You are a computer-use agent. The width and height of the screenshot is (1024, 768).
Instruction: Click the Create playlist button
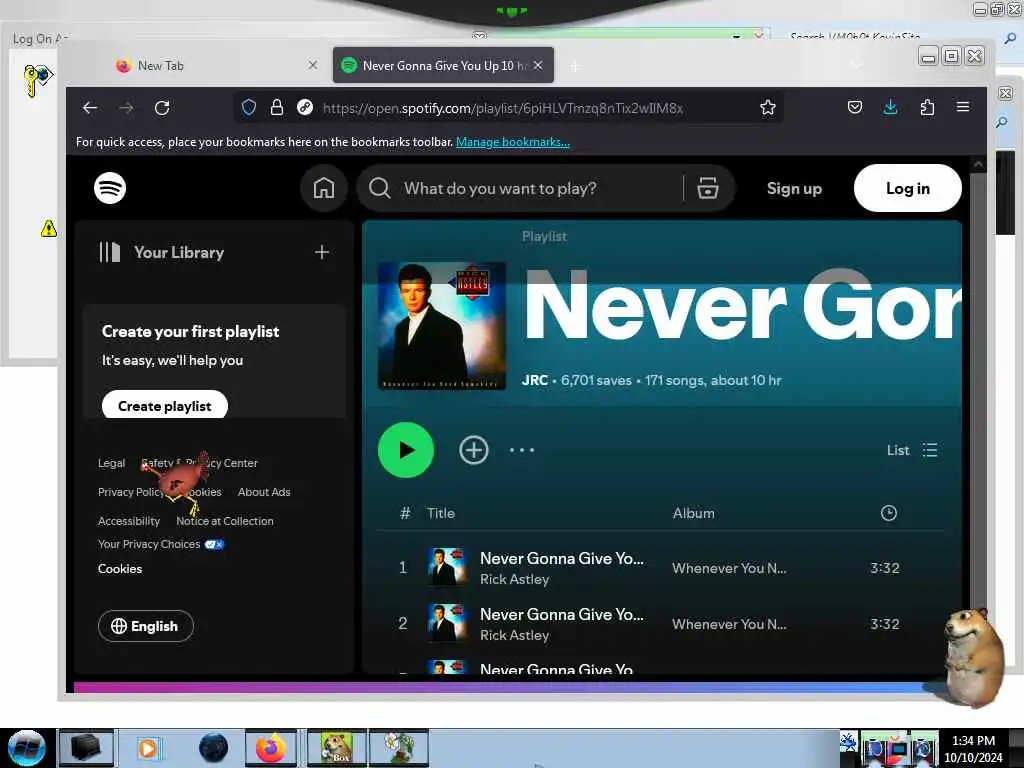(165, 406)
